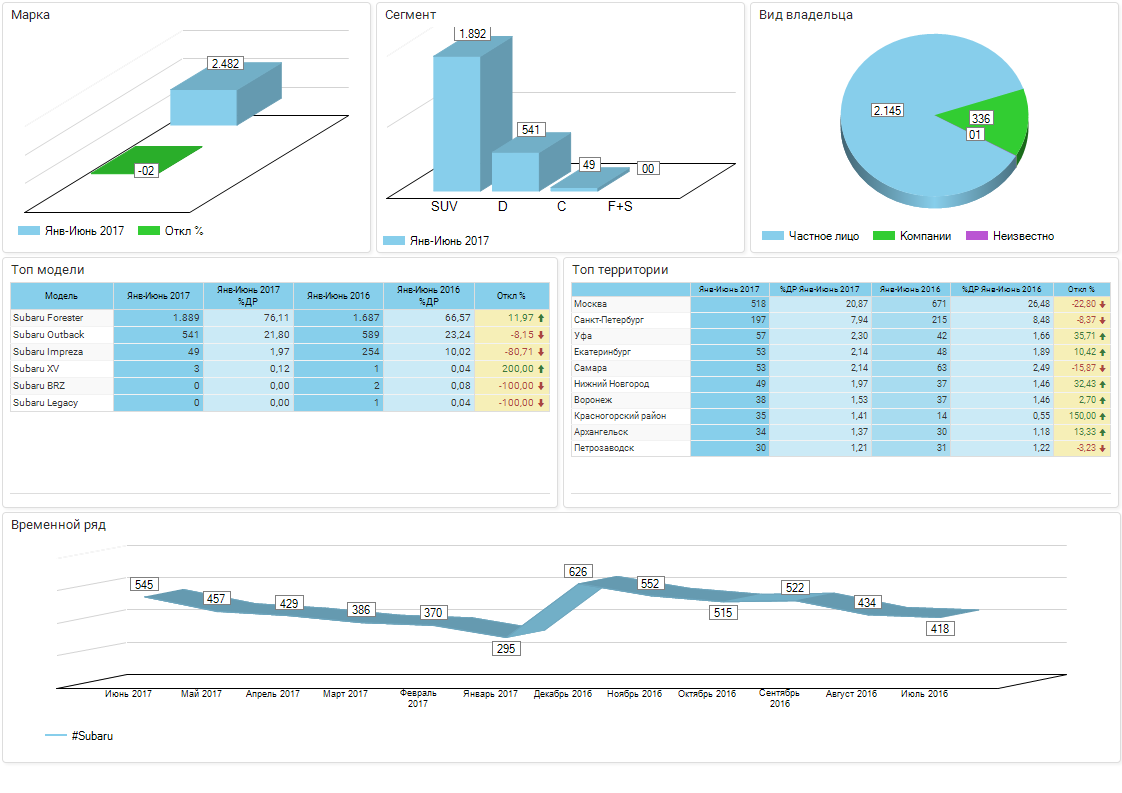Toggle the Компании legend entry
Image resolution: width=1122 pixels, height=793 pixels.
[x=908, y=236]
